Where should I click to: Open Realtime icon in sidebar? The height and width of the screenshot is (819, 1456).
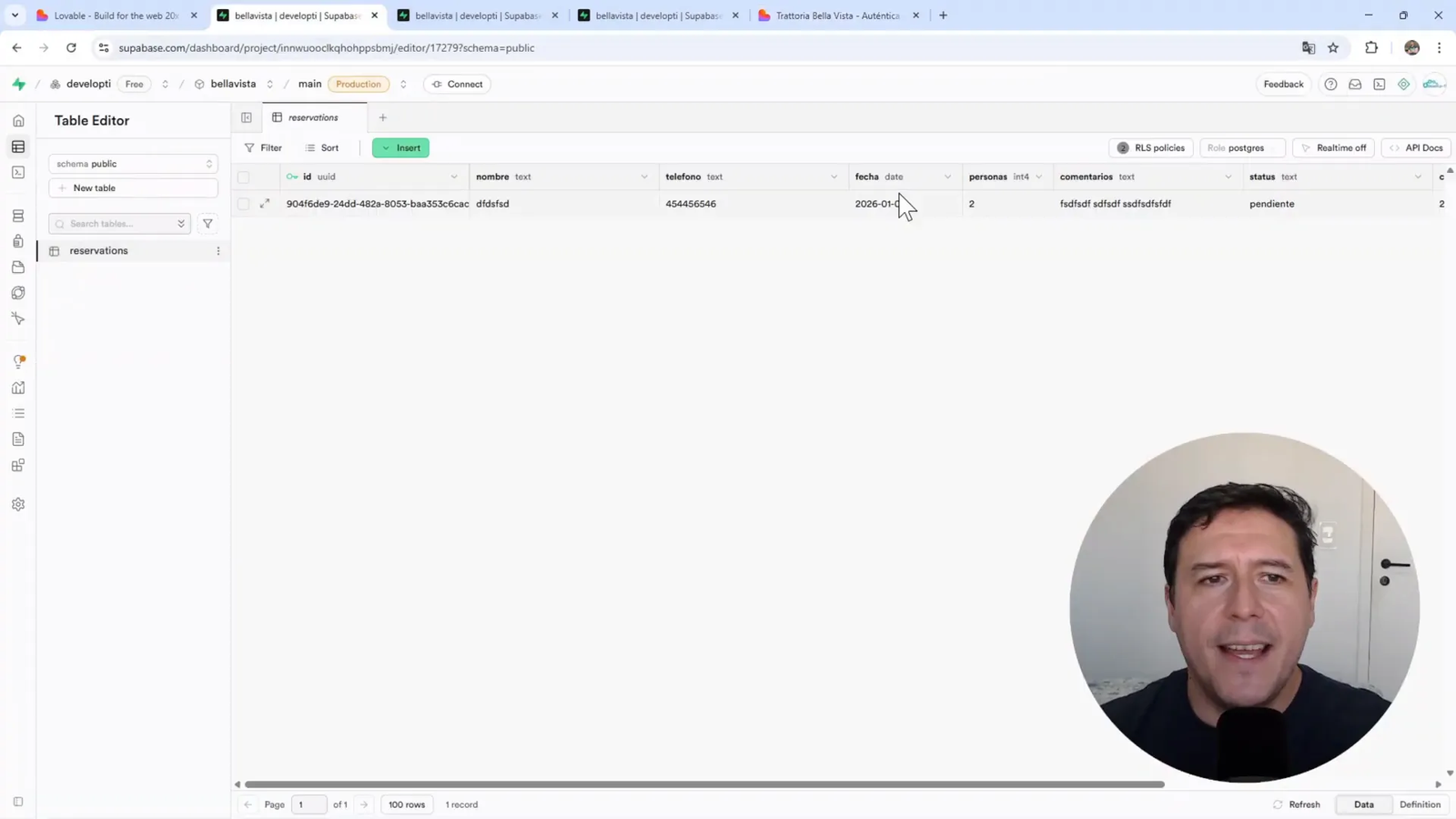pyautogui.click(x=18, y=318)
